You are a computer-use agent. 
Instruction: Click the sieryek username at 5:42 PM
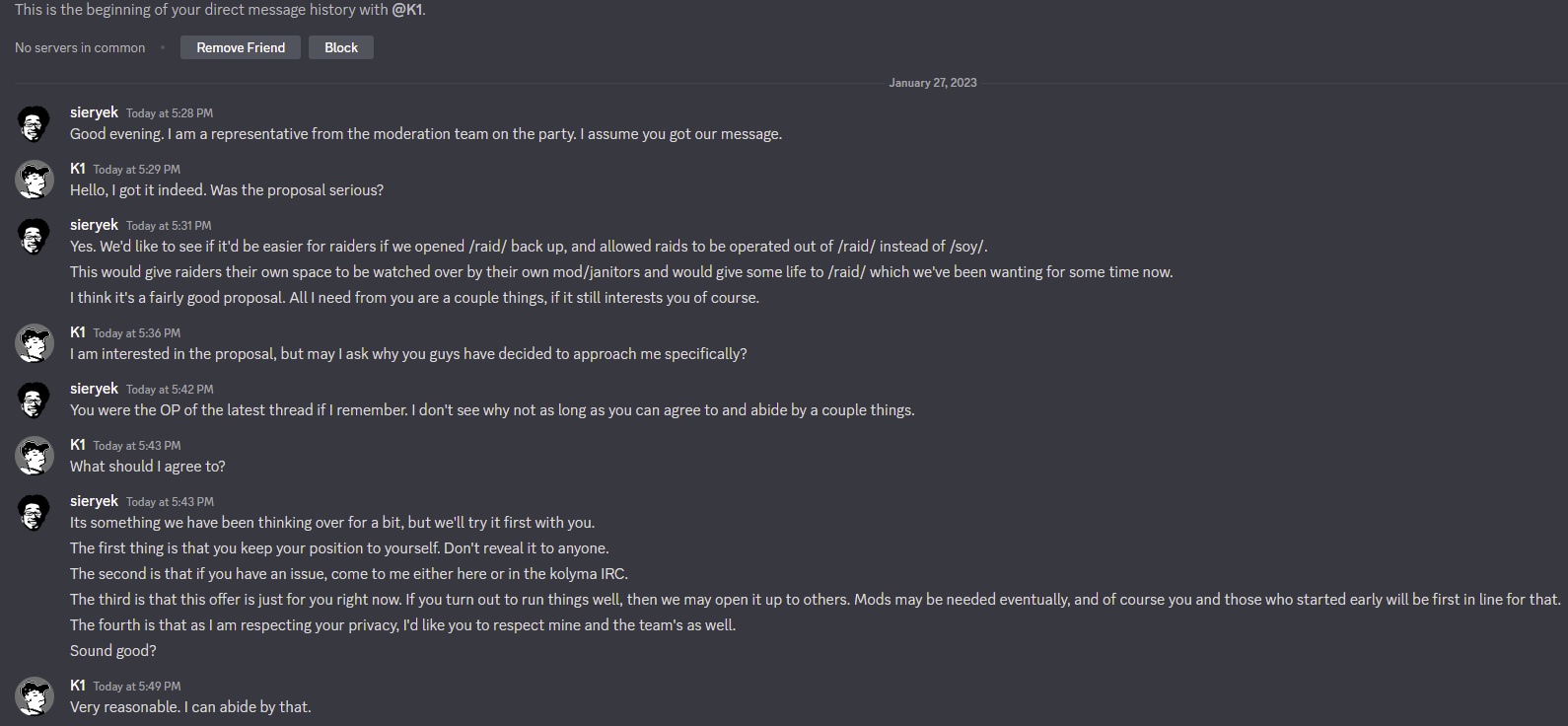click(x=94, y=389)
